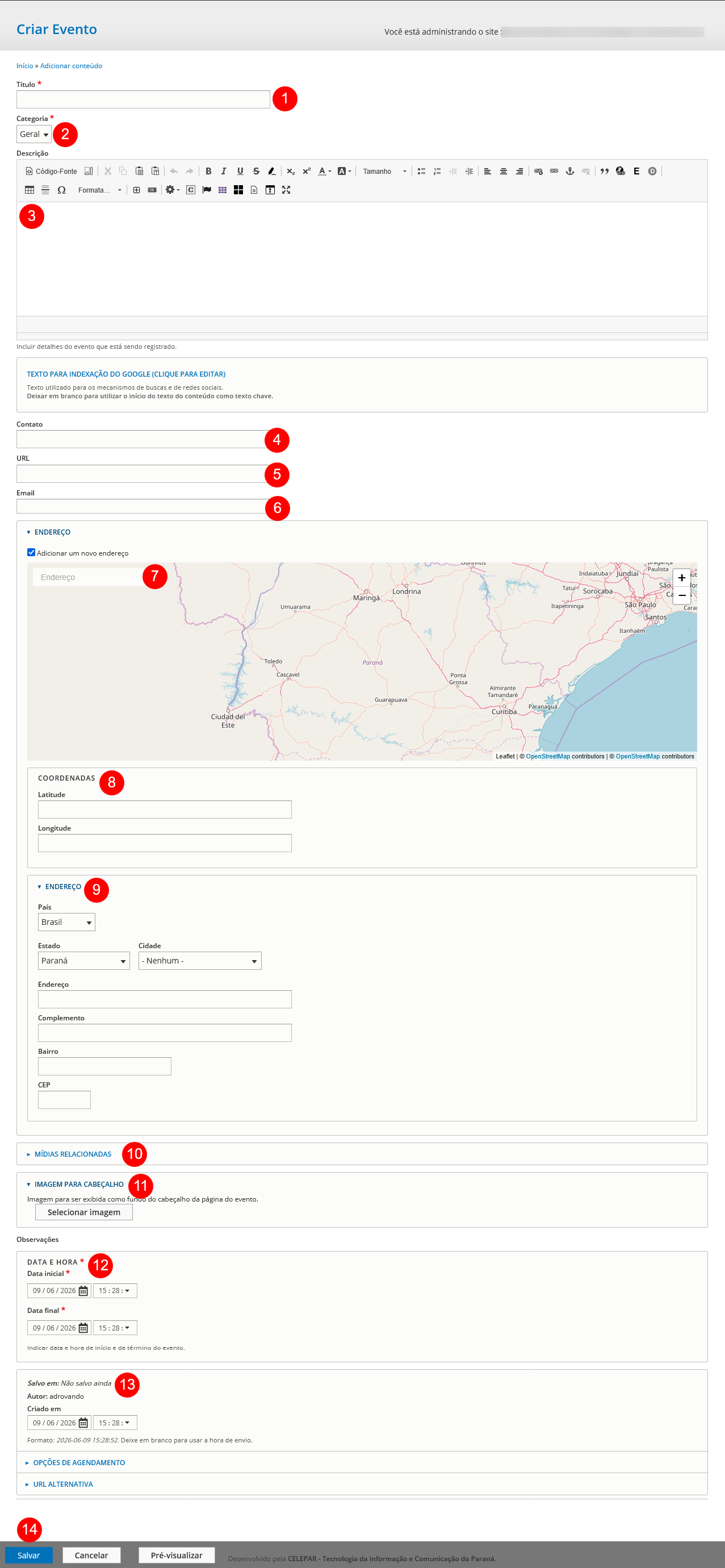Apply italic formatting in Descrição editor

(224, 171)
